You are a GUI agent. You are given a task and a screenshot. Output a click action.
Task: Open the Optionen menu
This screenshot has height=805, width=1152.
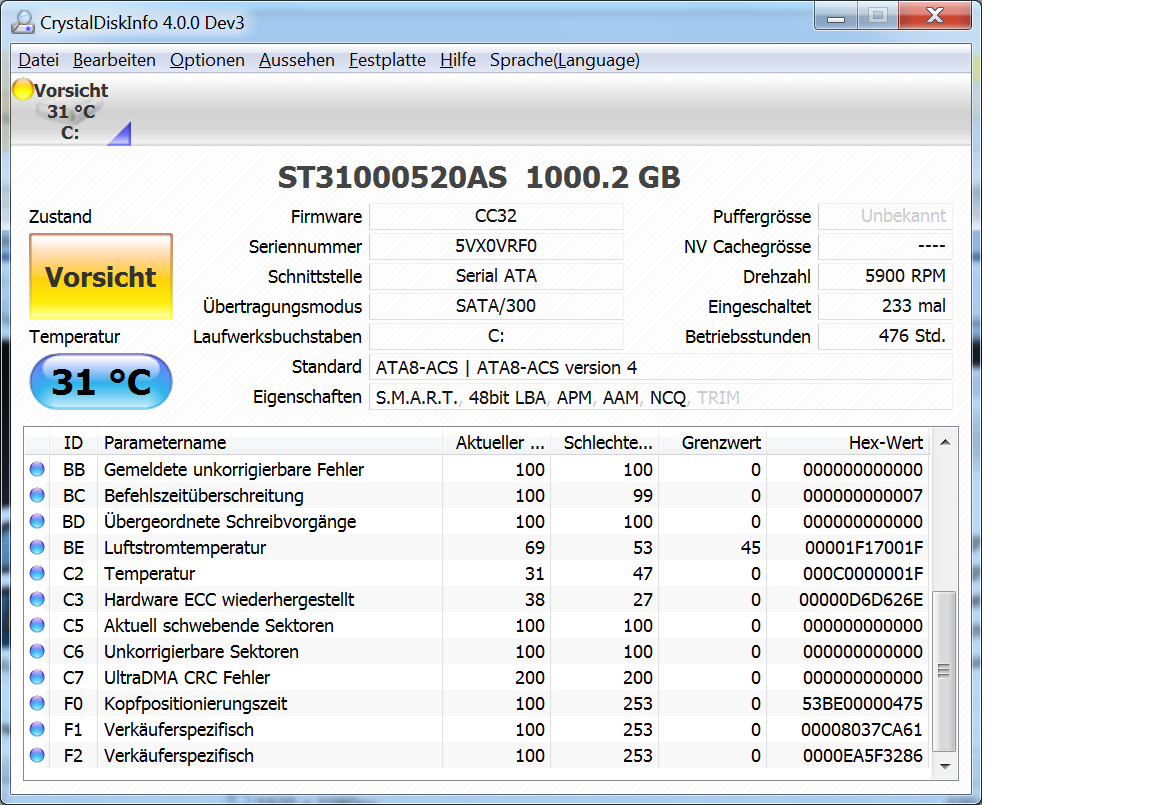point(207,60)
